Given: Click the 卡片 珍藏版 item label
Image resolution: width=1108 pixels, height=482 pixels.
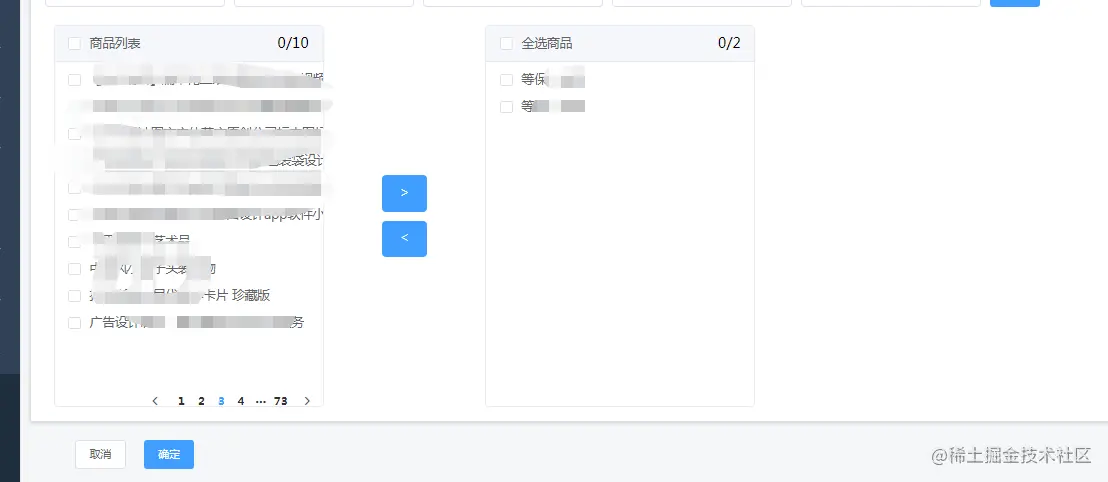Looking at the screenshot, I should coord(180,295).
